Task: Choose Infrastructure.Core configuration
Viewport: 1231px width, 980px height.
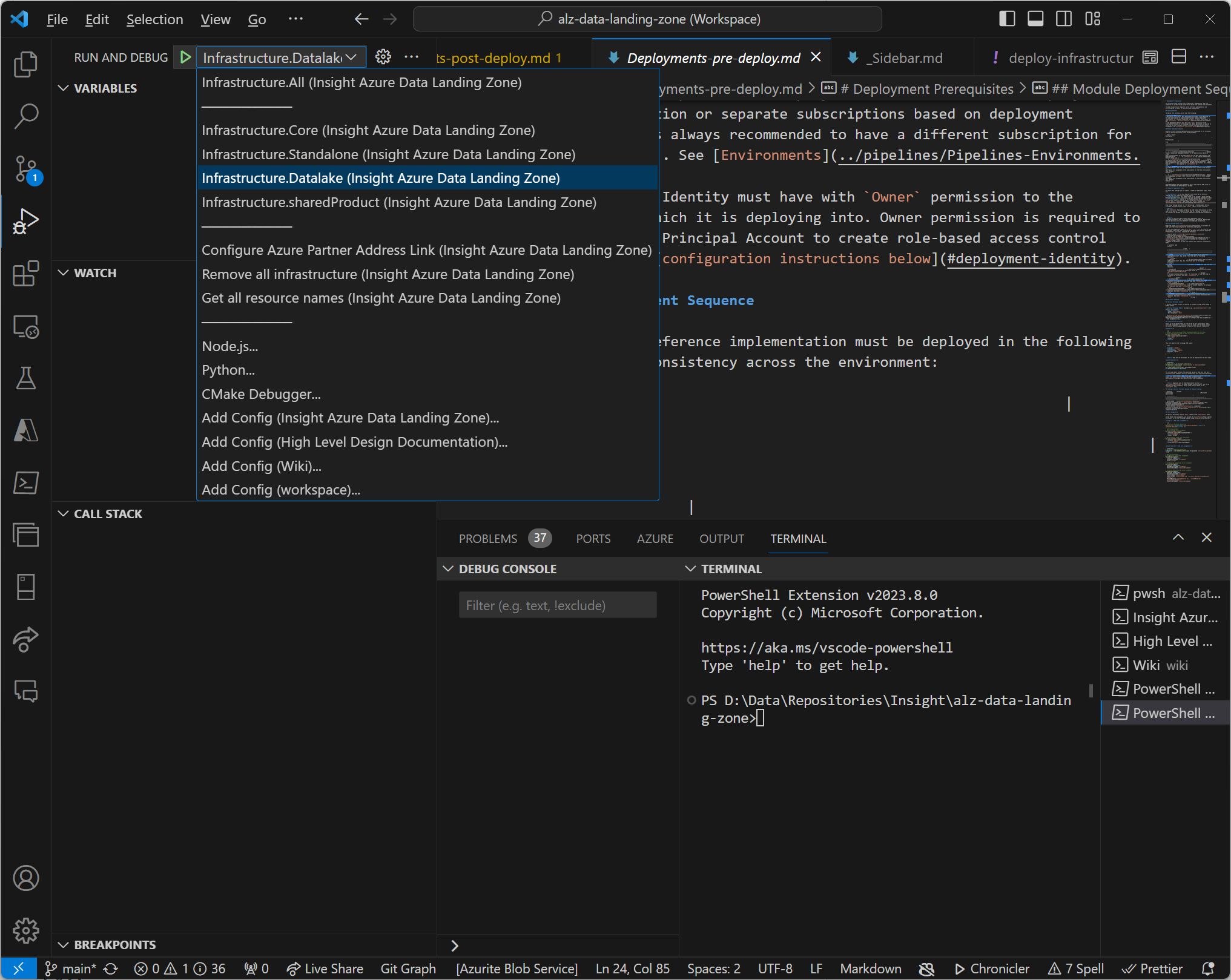Action: (x=427, y=130)
